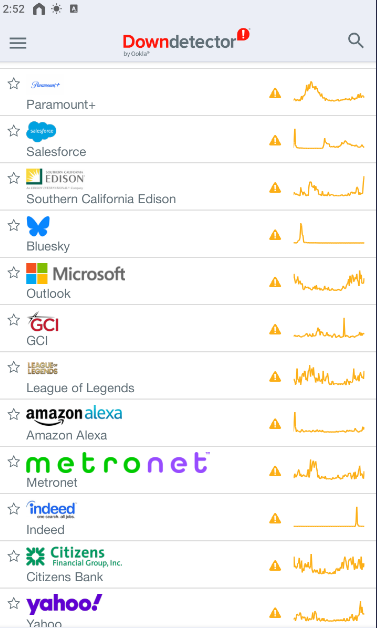Favorite Paramount+ with its star
Viewport: 377px width, 628px height.
[x=14, y=84]
